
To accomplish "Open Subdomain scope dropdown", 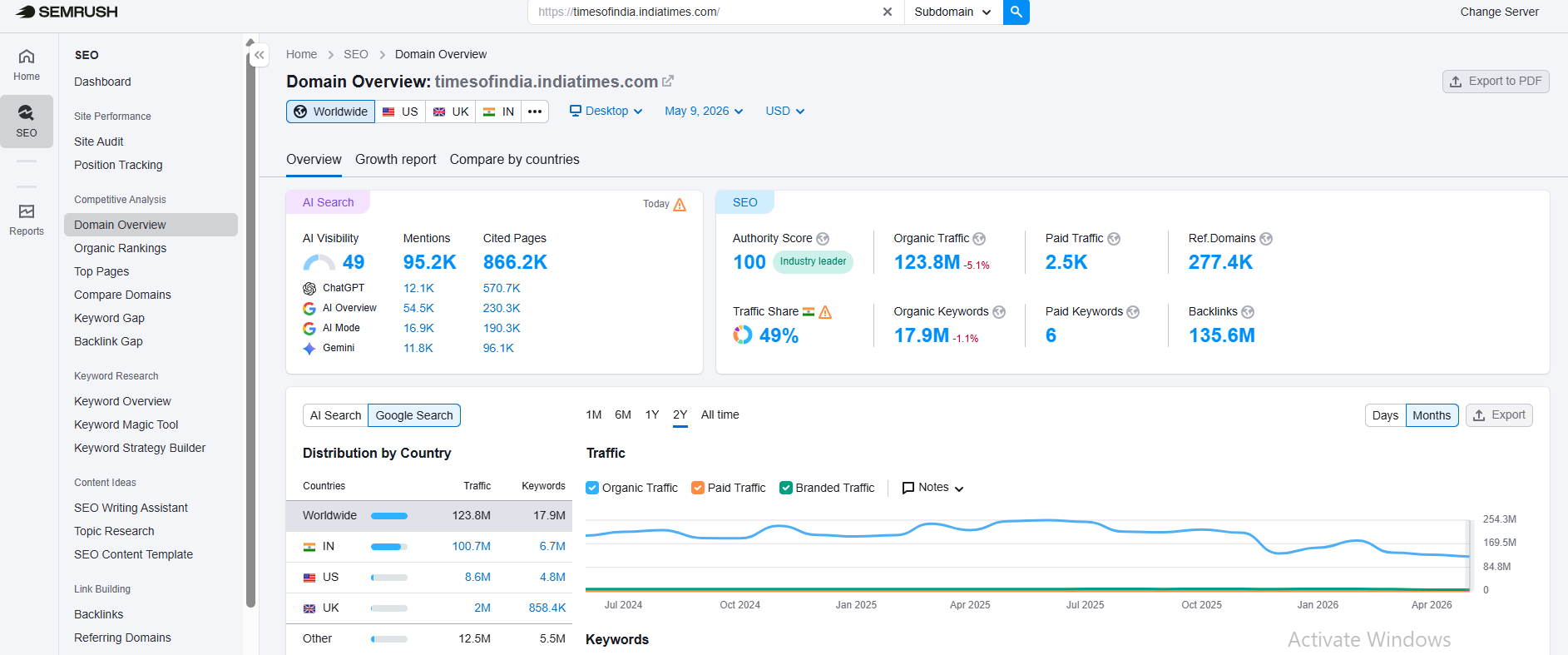I will click(x=953, y=12).
